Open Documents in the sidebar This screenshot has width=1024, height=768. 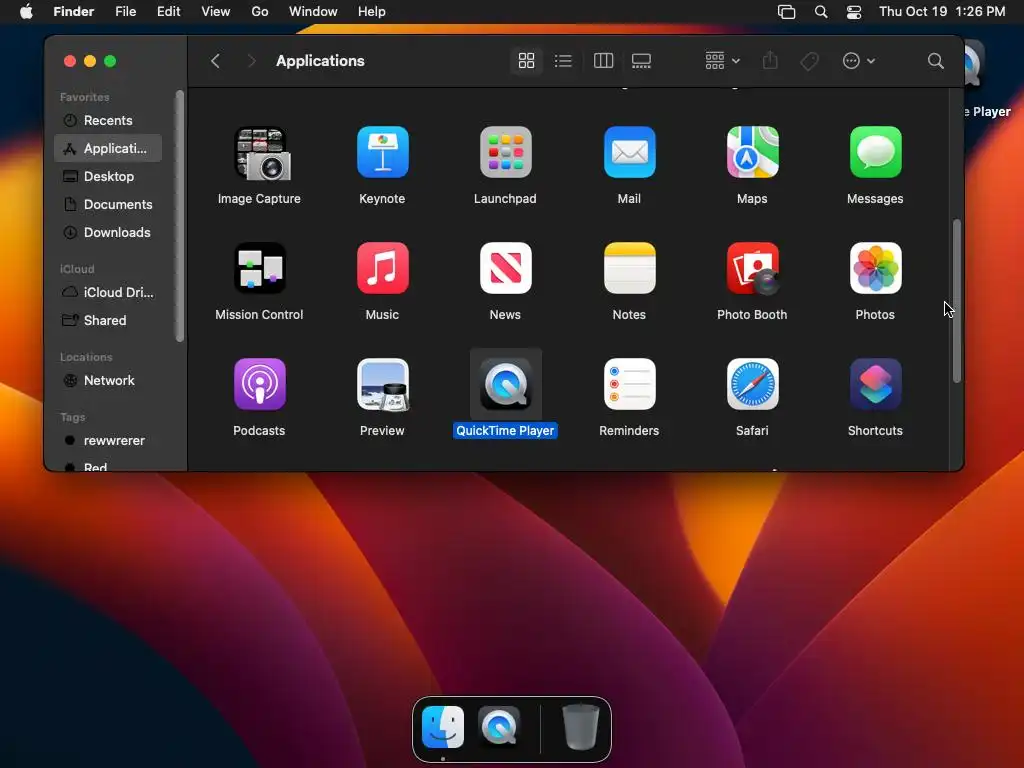[x=108, y=204]
